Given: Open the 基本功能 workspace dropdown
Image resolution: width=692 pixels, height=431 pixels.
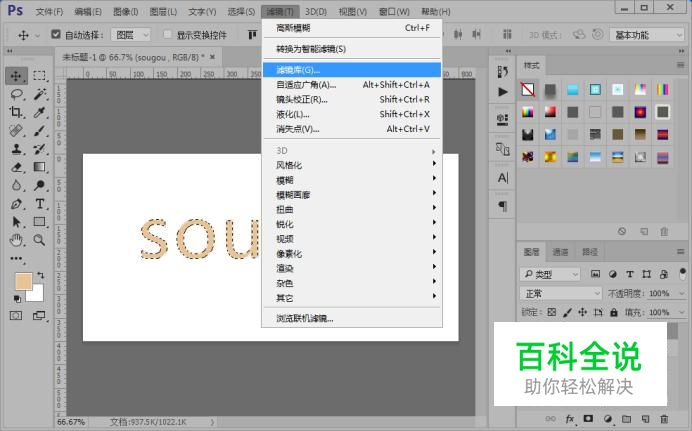Looking at the screenshot, I should coord(647,35).
